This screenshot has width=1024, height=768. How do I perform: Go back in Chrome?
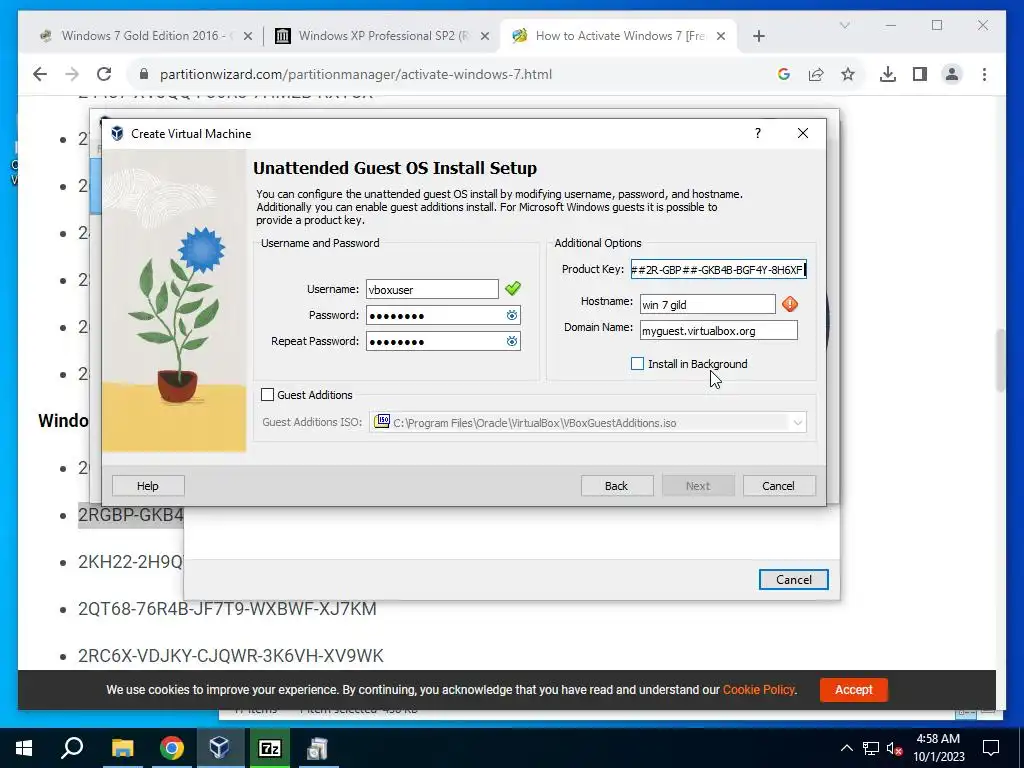click(40, 74)
